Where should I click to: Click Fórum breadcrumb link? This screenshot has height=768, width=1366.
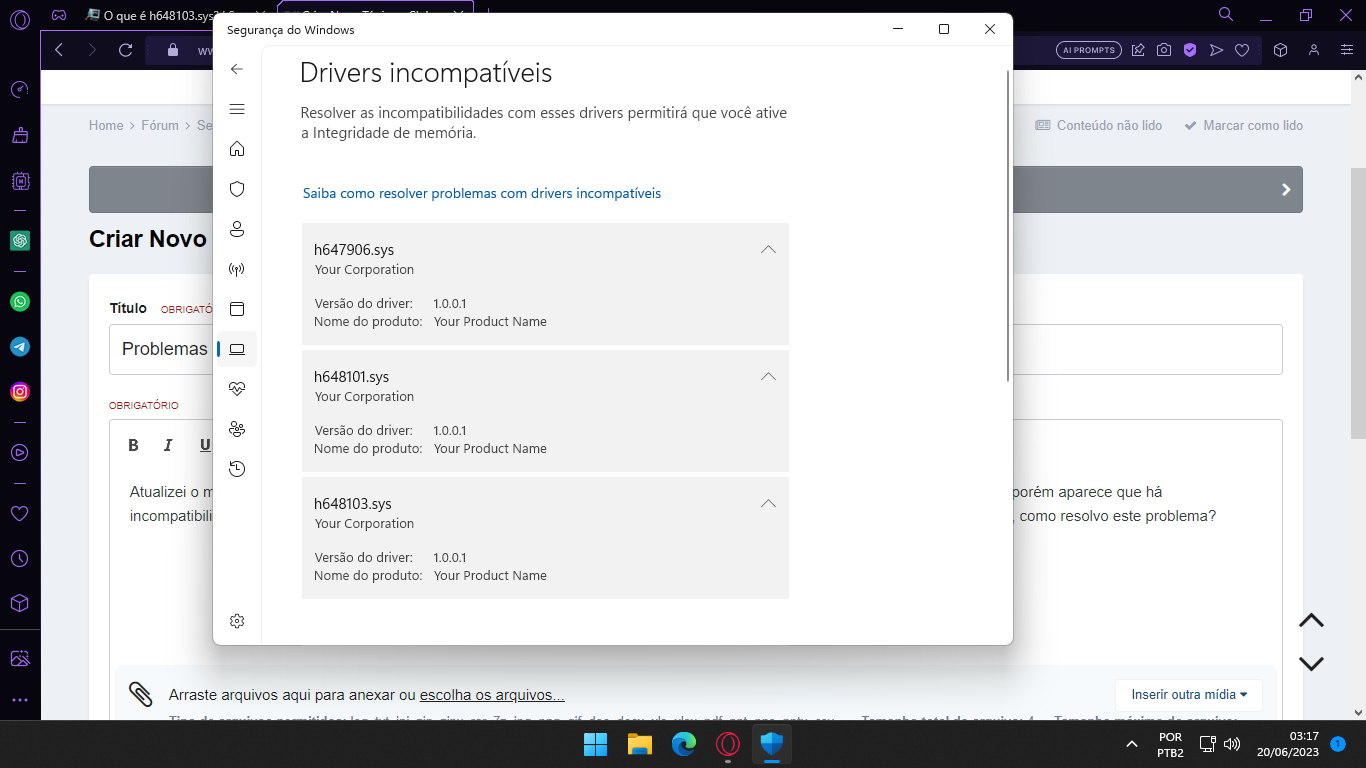coord(160,126)
